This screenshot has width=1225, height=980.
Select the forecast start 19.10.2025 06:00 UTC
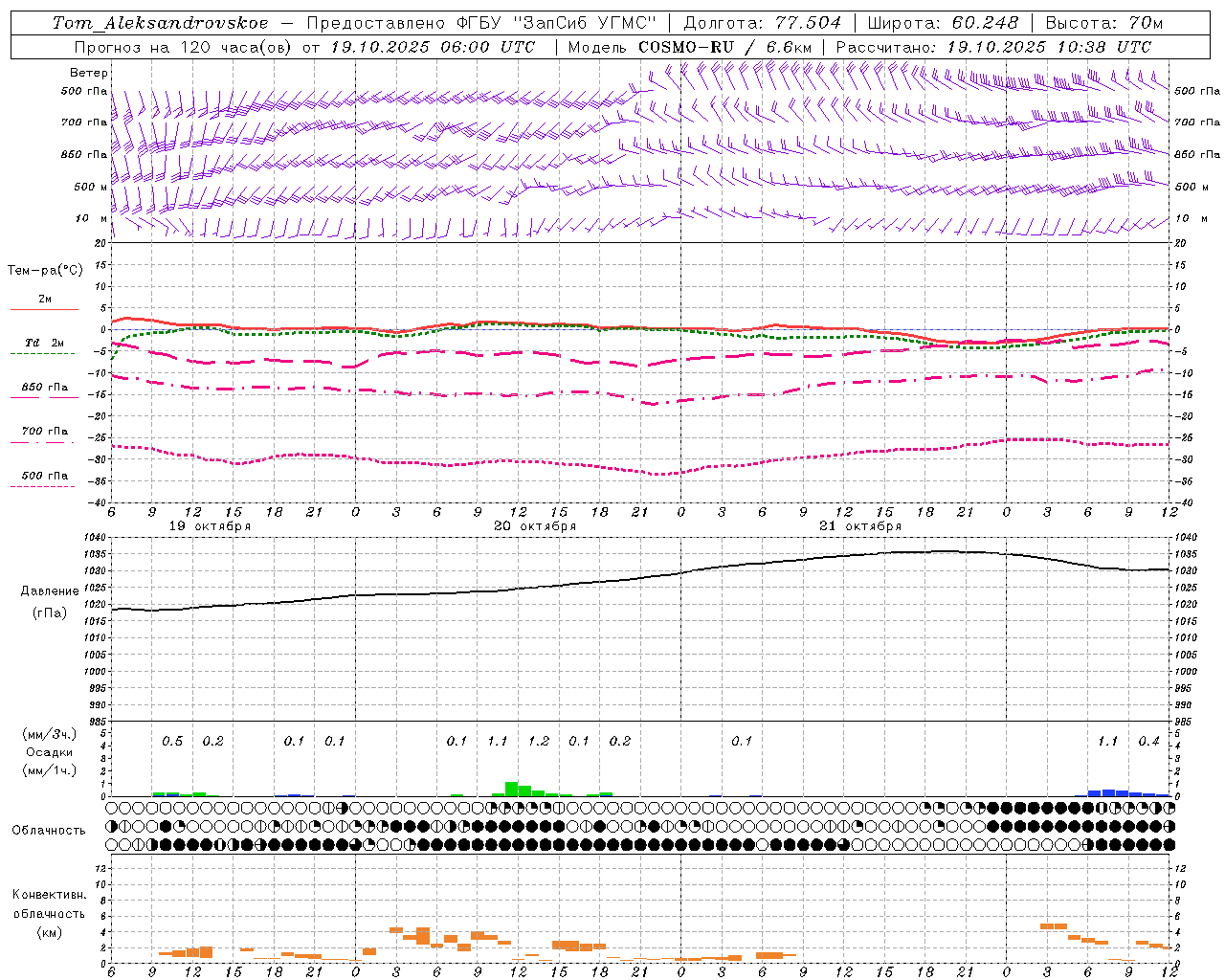click(x=432, y=47)
